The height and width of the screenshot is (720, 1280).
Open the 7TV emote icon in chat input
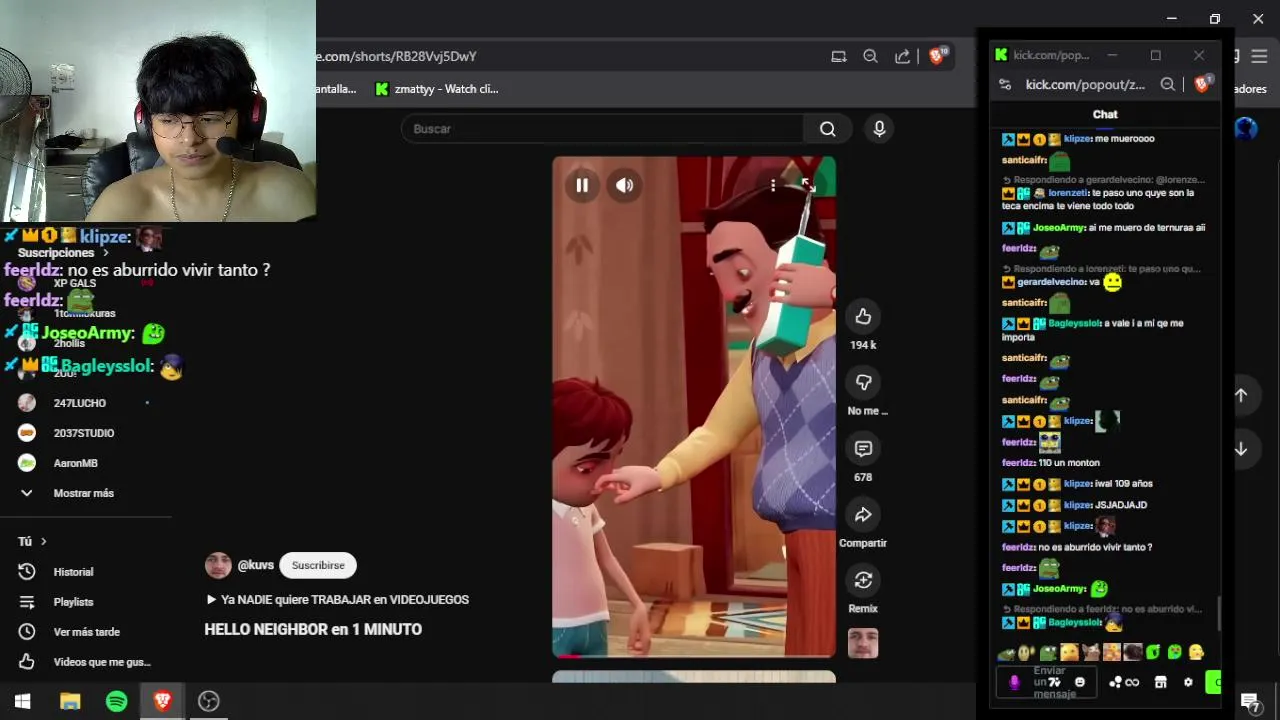tap(1054, 682)
